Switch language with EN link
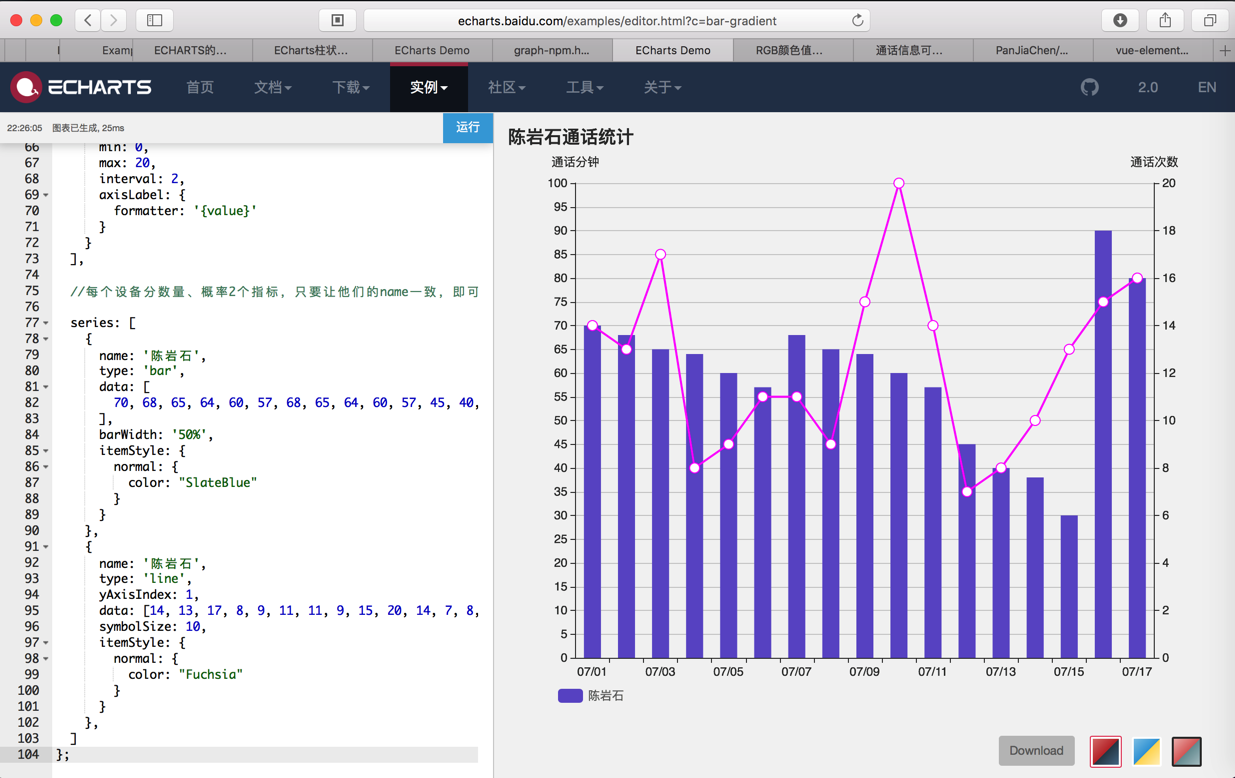This screenshot has height=778, width=1235. pyautogui.click(x=1207, y=87)
